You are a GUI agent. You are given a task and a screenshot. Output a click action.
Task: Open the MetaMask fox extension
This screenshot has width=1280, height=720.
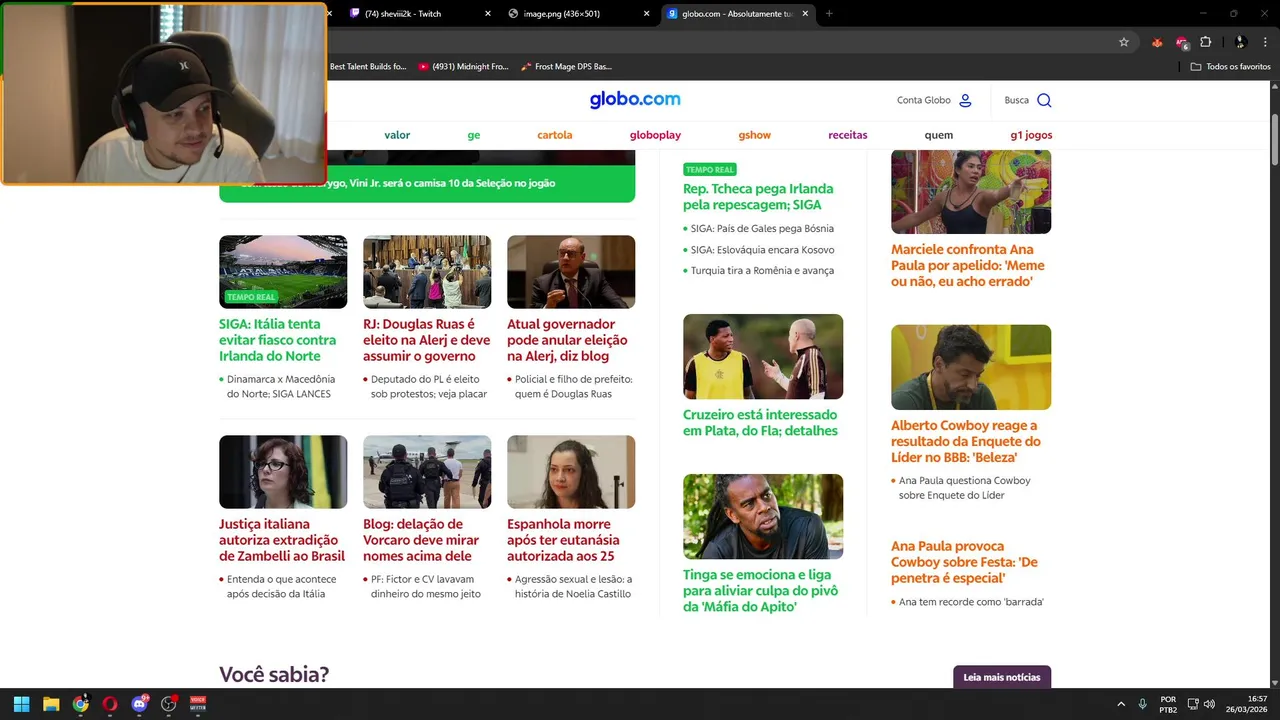[1157, 42]
